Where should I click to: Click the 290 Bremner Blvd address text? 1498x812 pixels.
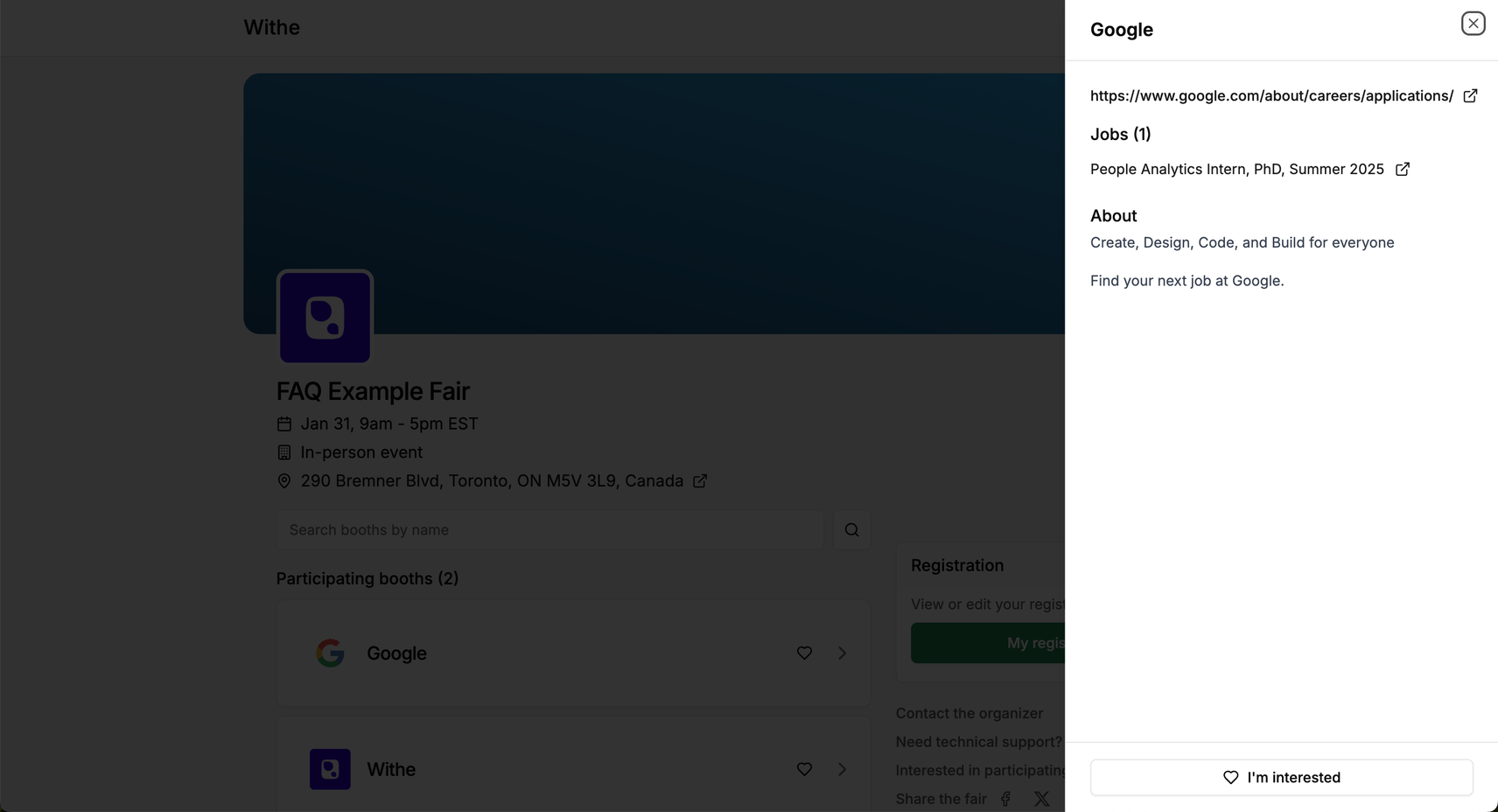(492, 481)
